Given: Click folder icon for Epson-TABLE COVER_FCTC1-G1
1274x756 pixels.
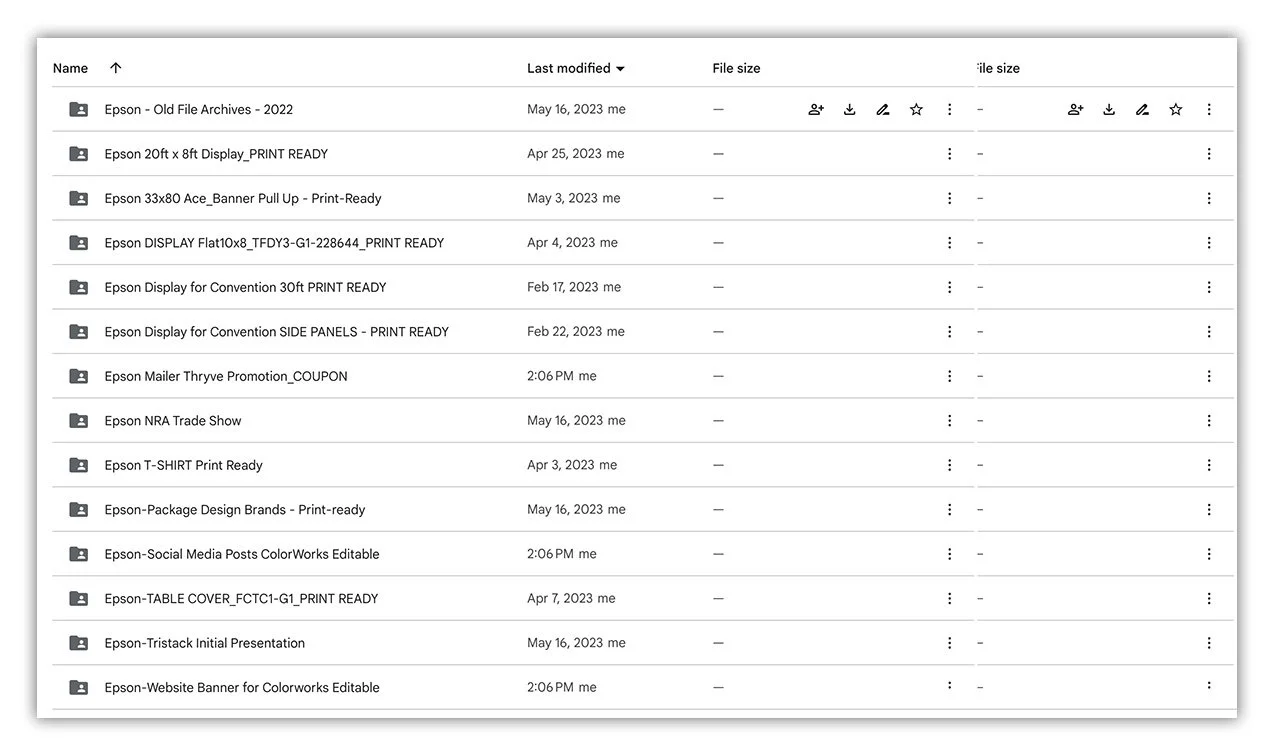Looking at the screenshot, I should [x=78, y=599].
